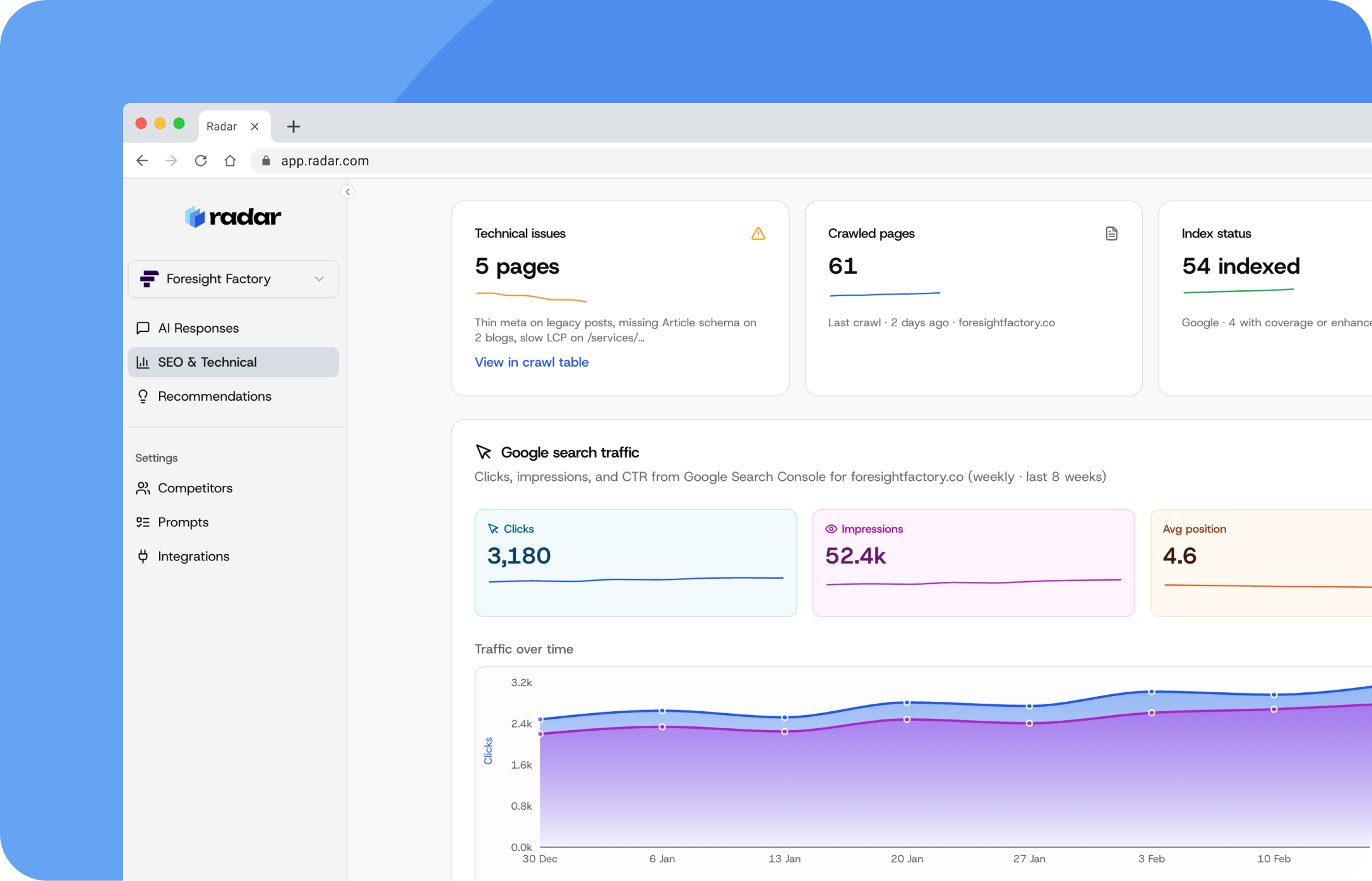Image resolution: width=1372 pixels, height=881 pixels.
Task: Collapse the sidebar with chevron button
Action: pos(347,192)
